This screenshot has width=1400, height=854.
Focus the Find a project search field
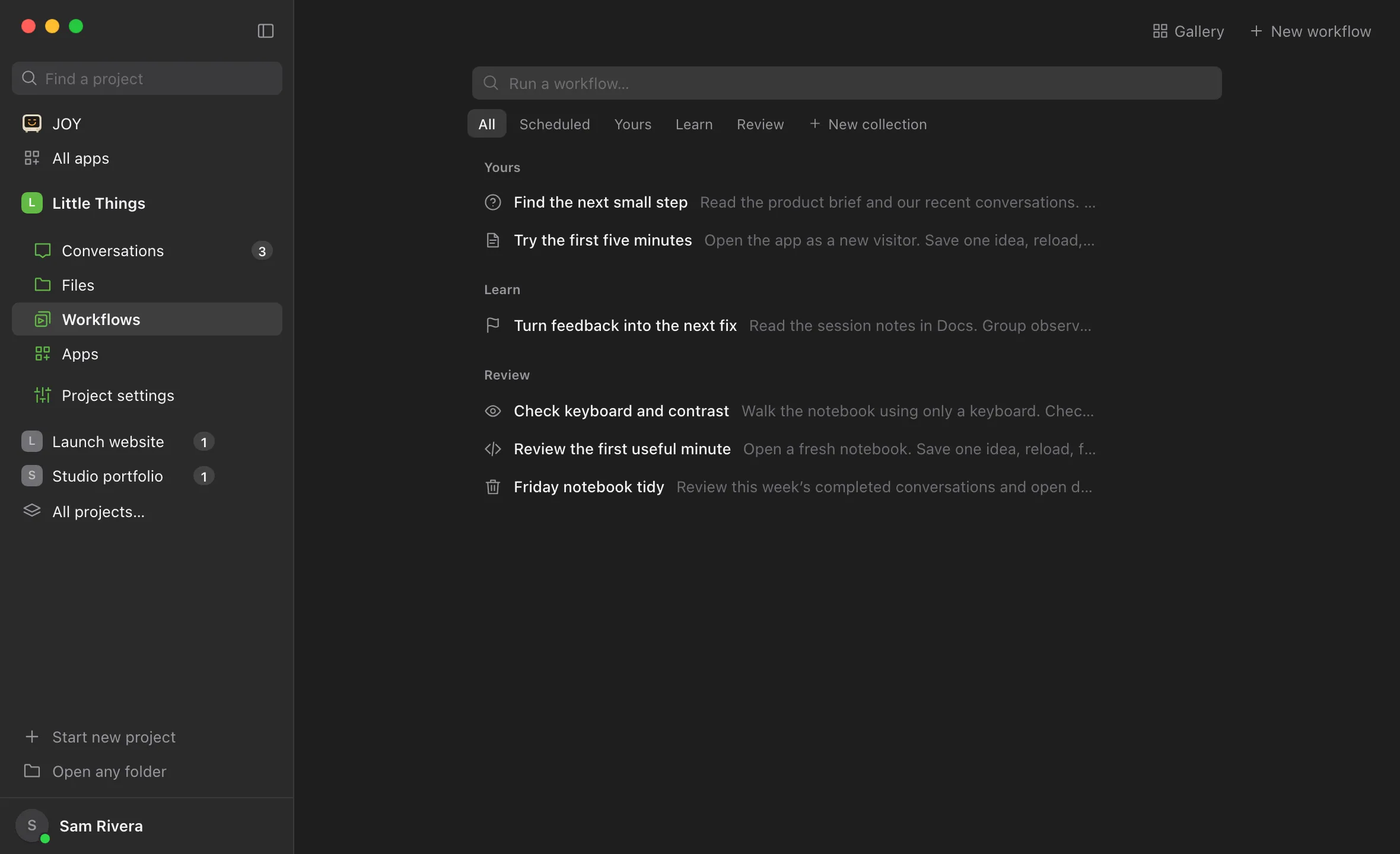(x=147, y=78)
